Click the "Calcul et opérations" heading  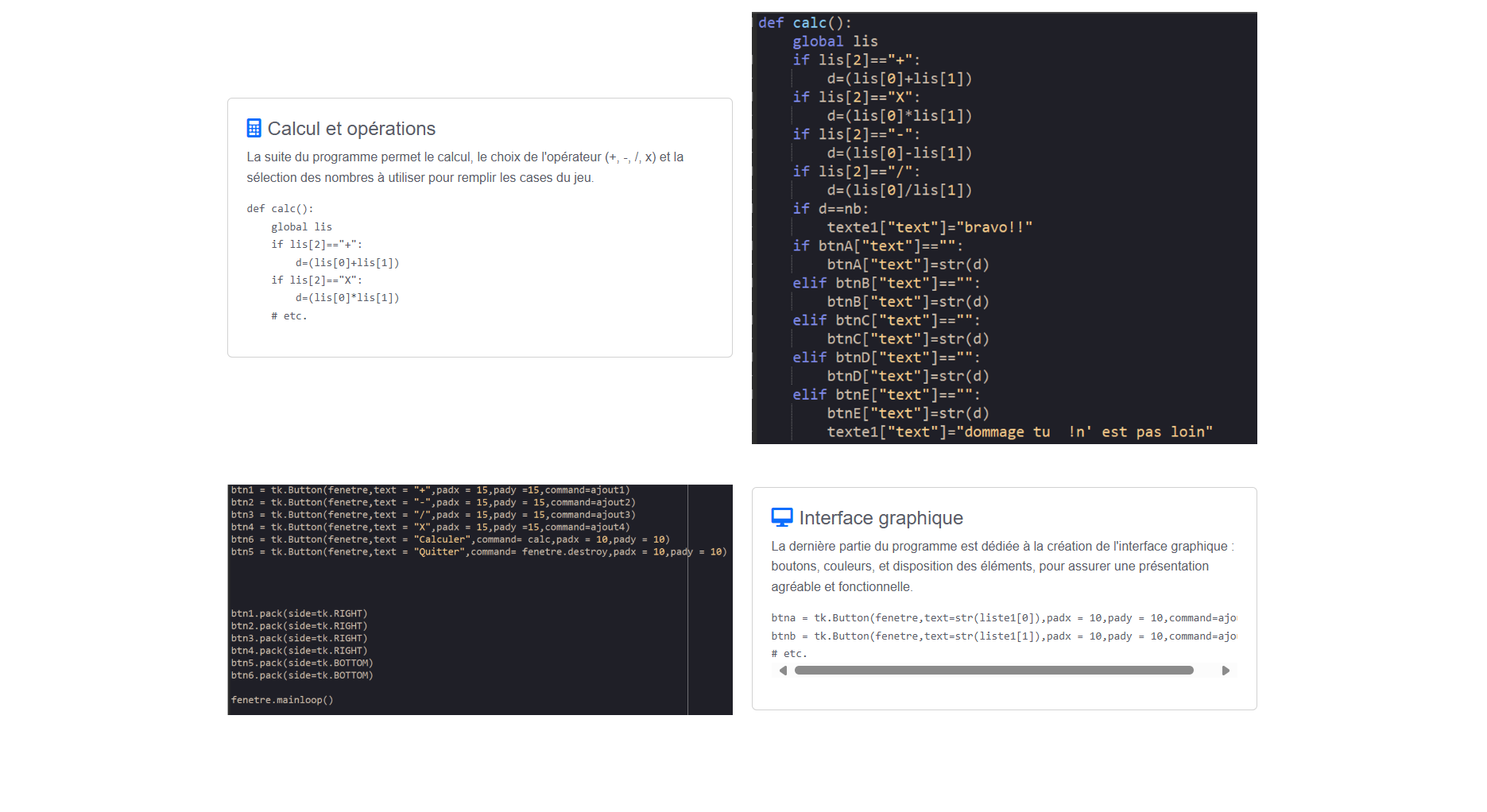click(351, 129)
